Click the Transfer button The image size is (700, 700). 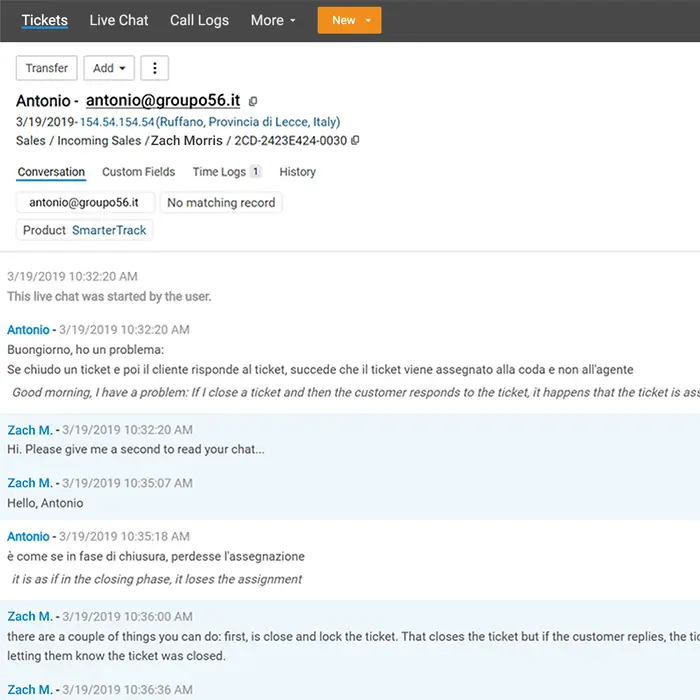click(x=47, y=68)
